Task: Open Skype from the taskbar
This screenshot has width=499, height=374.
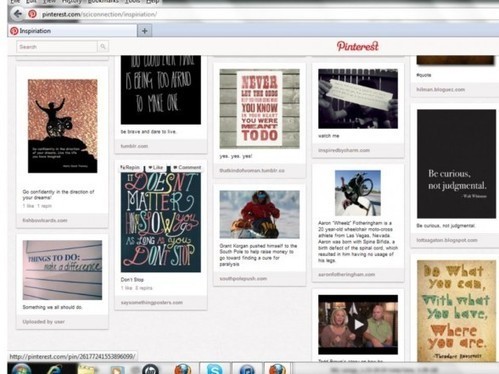Action: click(214, 369)
